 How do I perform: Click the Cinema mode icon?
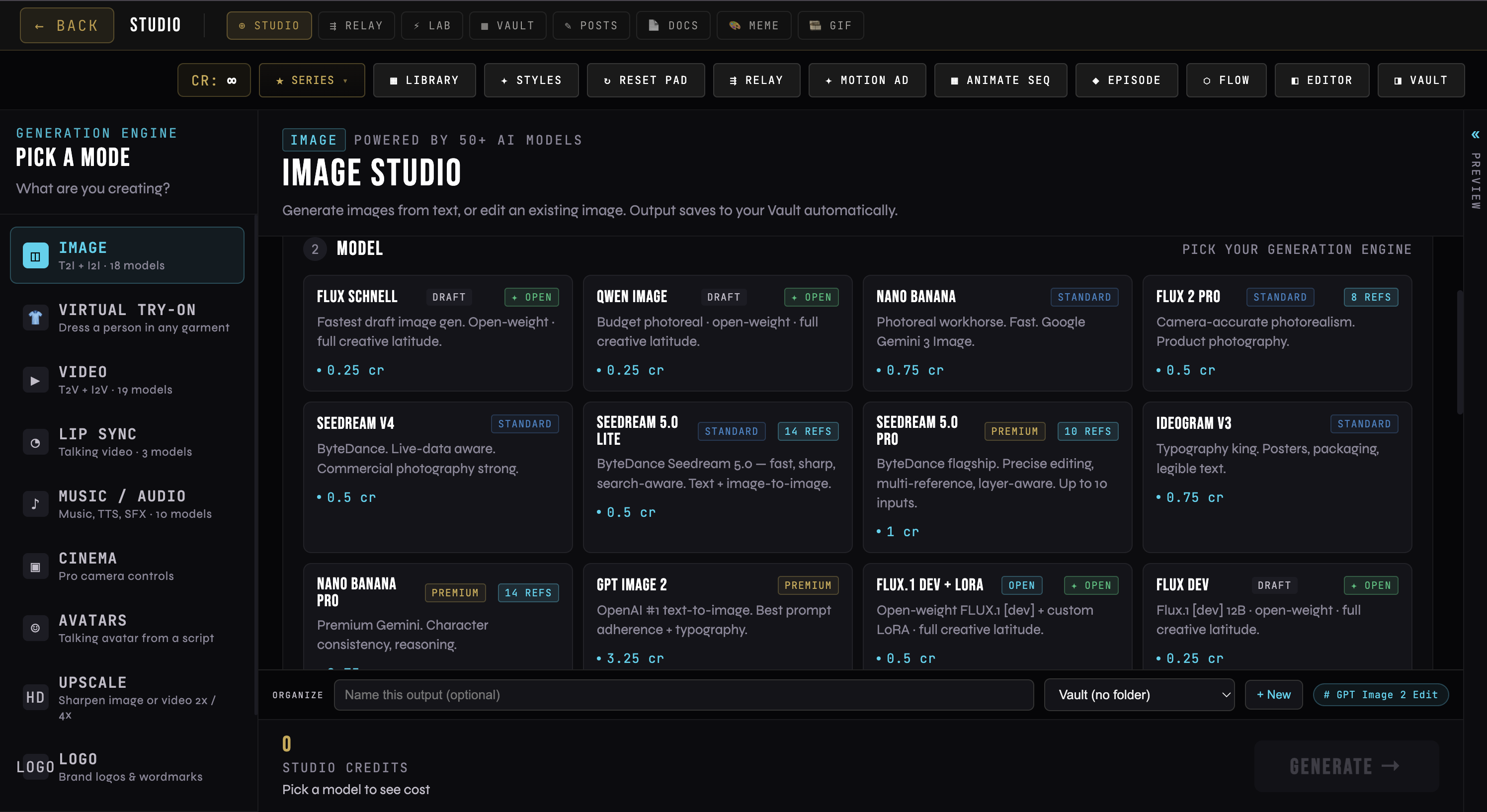[35, 567]
